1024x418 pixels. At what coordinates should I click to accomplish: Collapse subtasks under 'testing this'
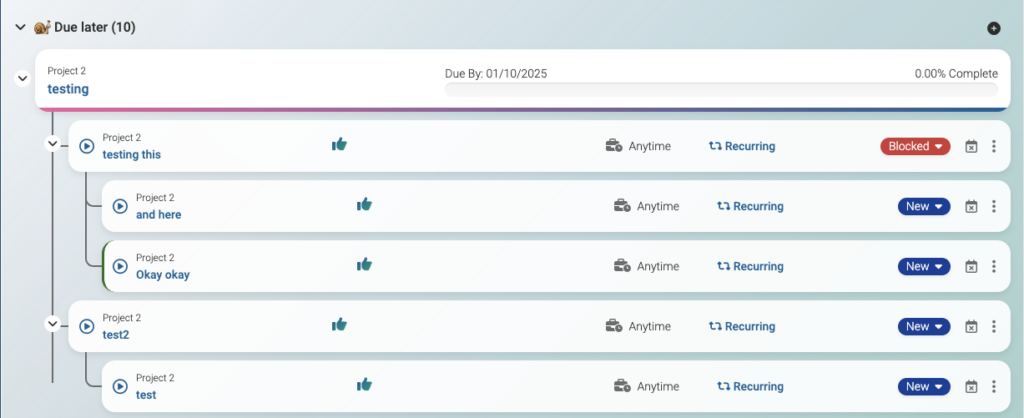pos(53,143)
